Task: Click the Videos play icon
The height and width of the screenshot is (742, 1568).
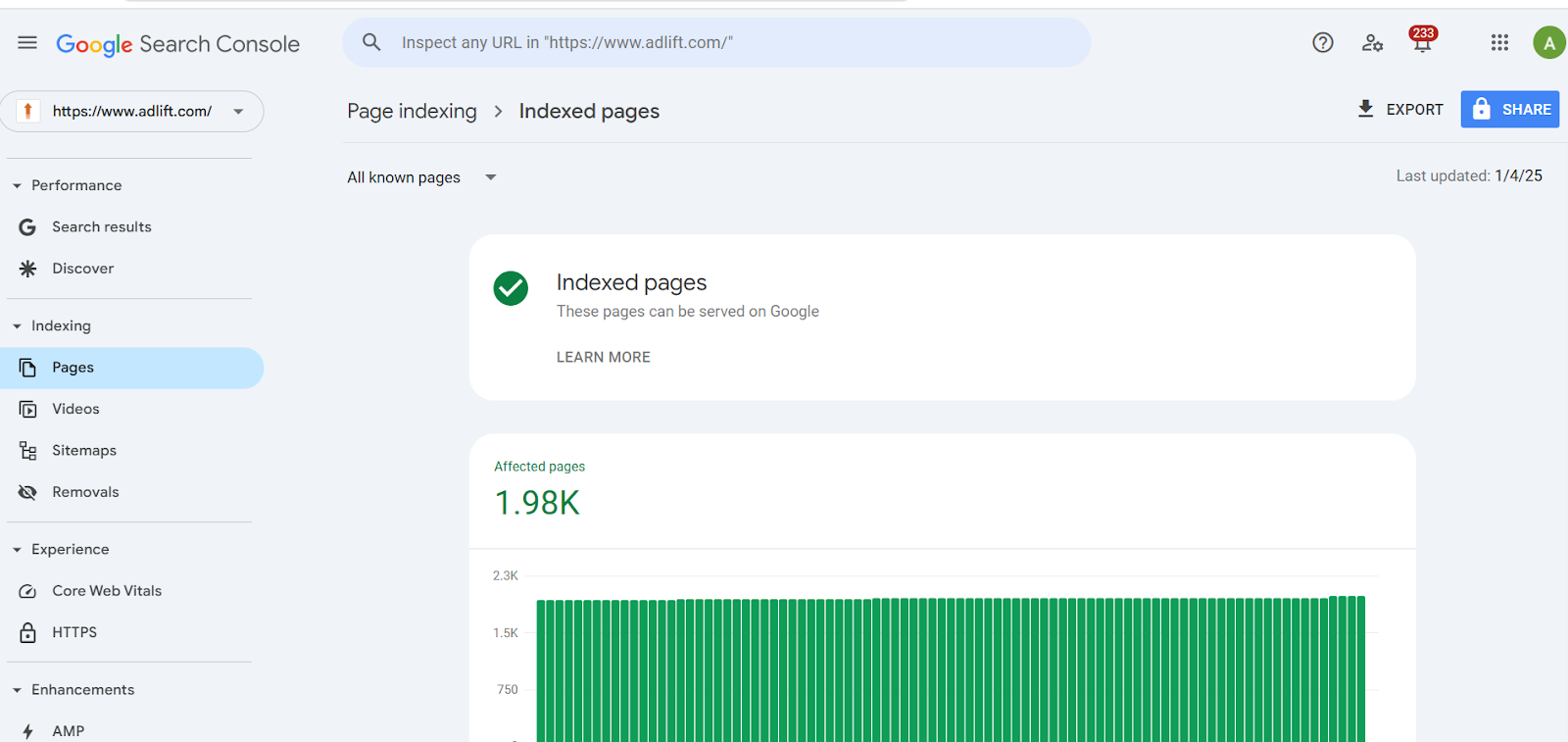Action: click(27, 409)
